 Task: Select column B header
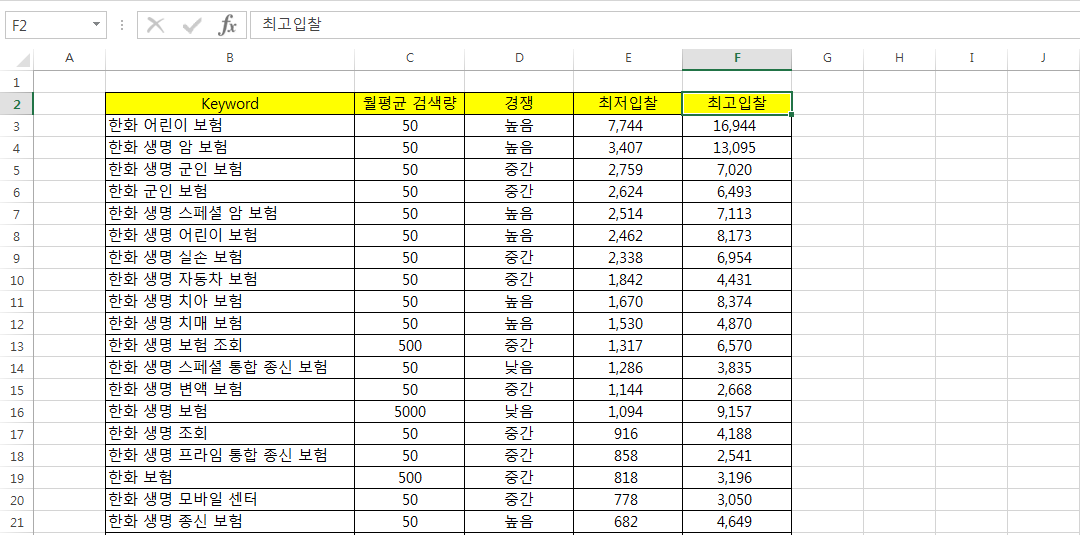(x=230, y=59)
